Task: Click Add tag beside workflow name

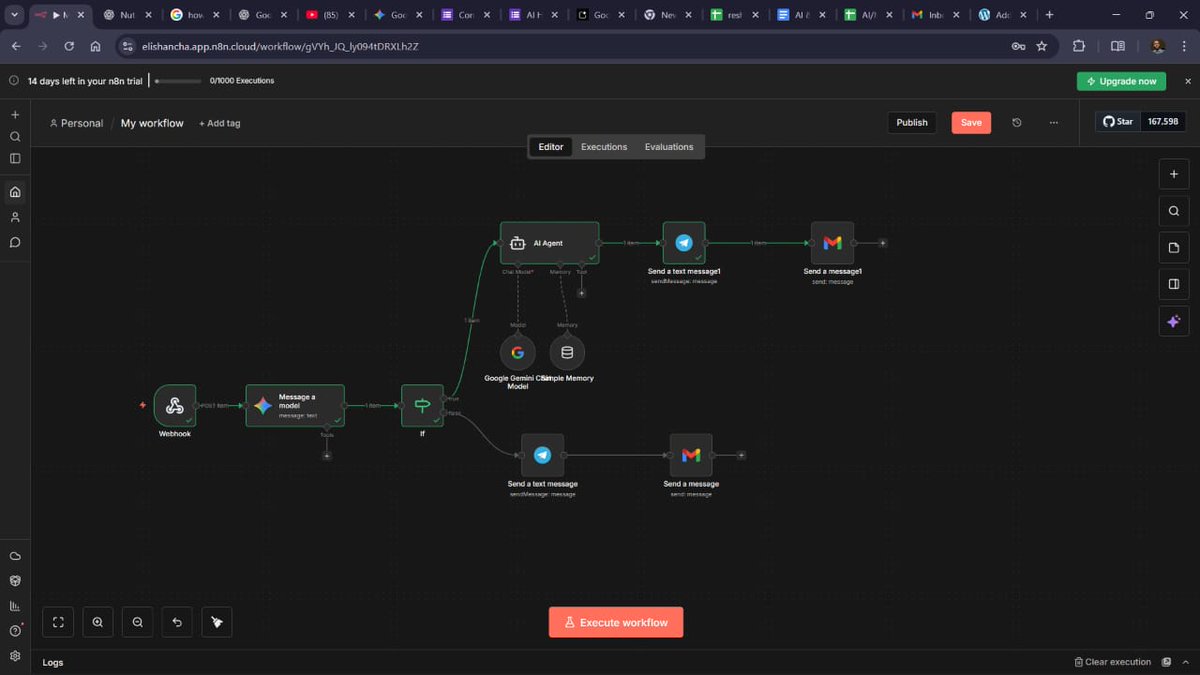Action: 219,123
